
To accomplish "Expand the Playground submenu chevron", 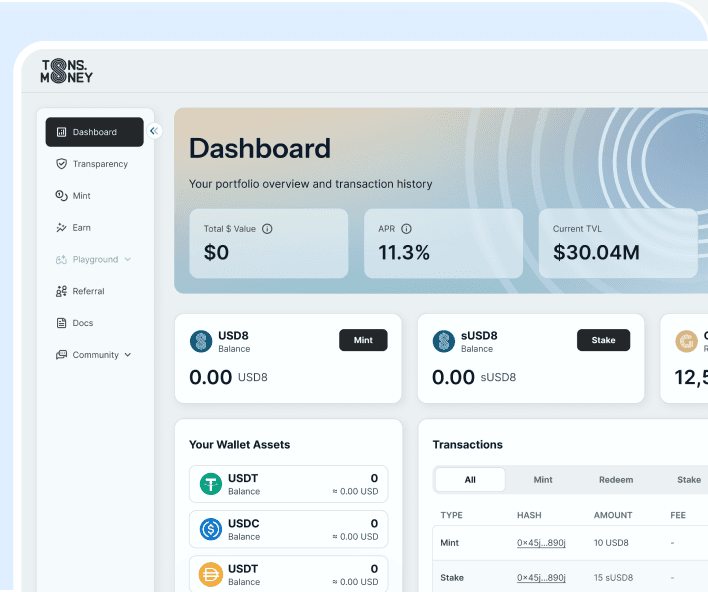I will tap(128, 259).
